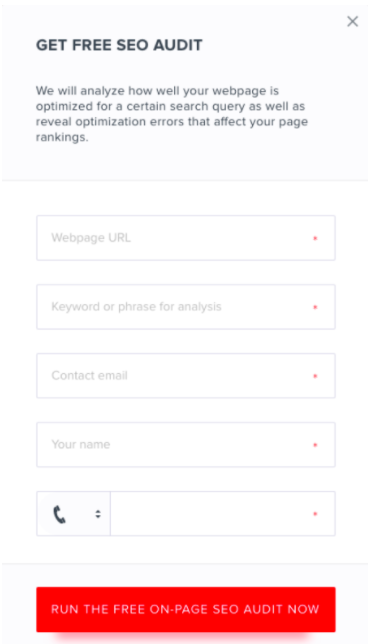Click the required asterisk in Keyword field
The image size is (368, 644).
pyautogui.click(x=315, y=307)
